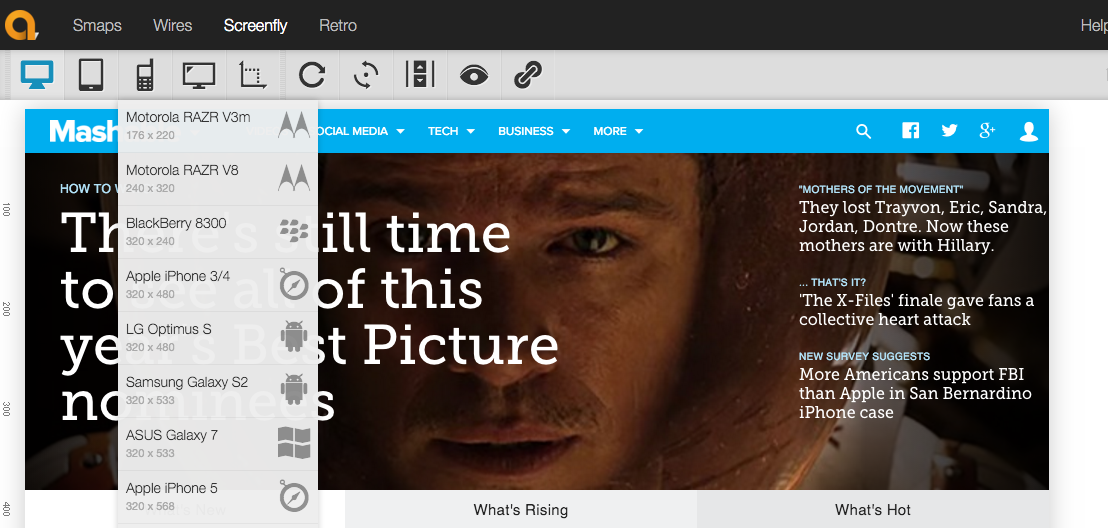Open the custom screen size tool
The width and height of the screenshot is (1108, 528).
pyautogui.click(x=253, y=74)
